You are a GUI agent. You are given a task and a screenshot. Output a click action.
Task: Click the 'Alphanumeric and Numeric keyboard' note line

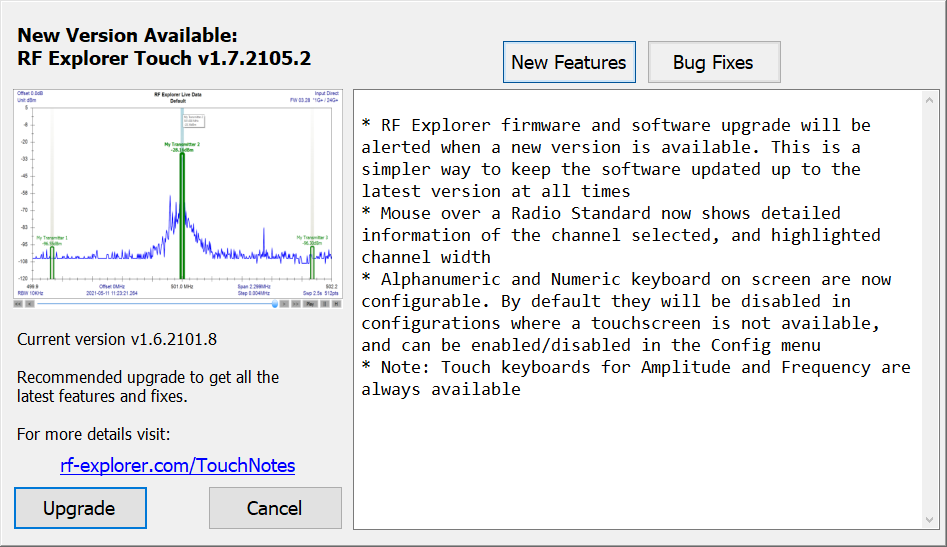[x=626, y=279]
